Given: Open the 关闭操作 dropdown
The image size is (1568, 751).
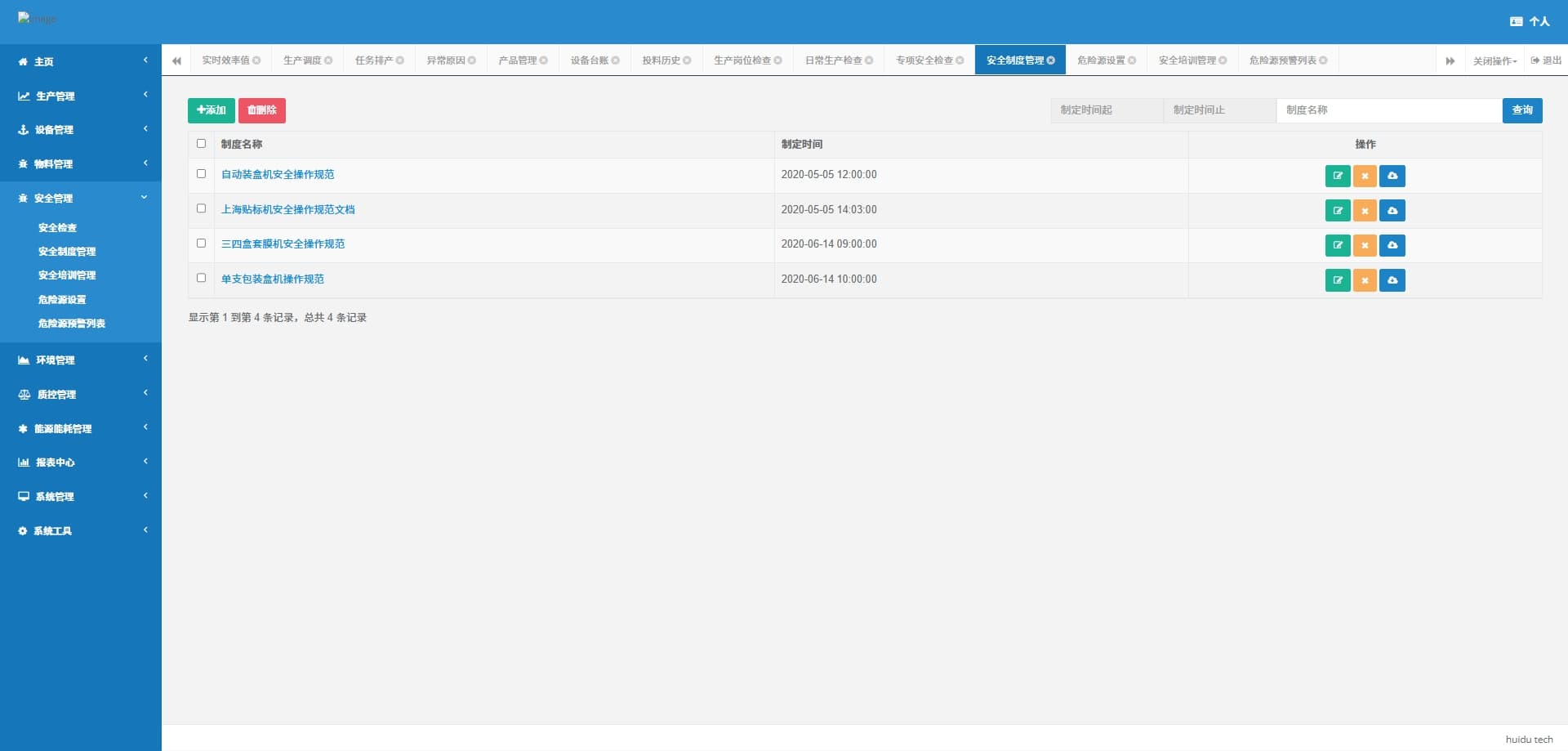Looking at the screenshot, I should tap(1494, 60).
